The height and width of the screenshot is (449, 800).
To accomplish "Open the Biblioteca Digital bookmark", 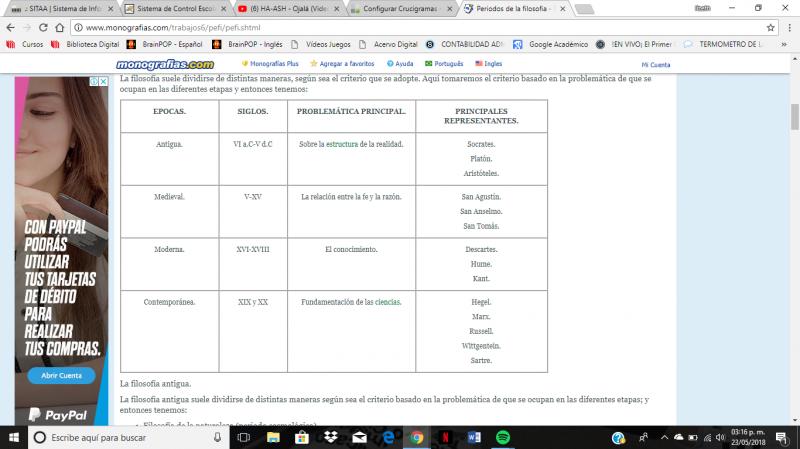I will pyautogui.click(x=86, y=44).
